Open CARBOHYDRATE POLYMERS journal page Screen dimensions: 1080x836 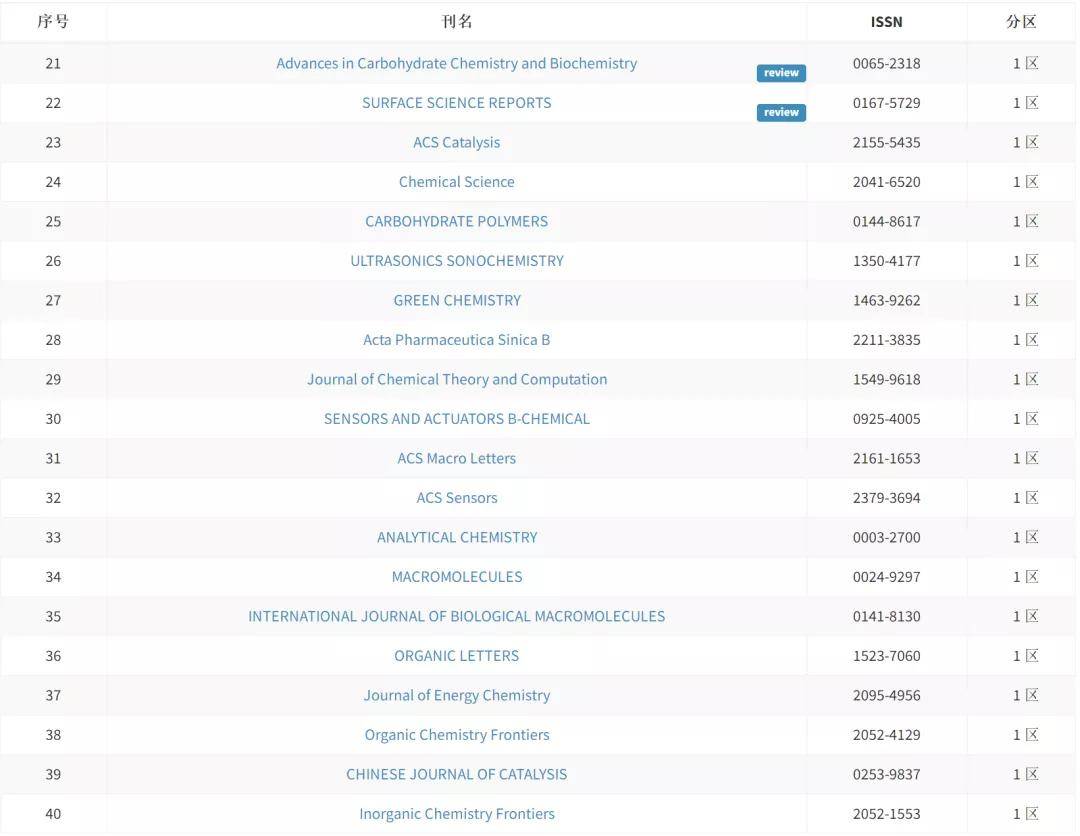point(456,221)
